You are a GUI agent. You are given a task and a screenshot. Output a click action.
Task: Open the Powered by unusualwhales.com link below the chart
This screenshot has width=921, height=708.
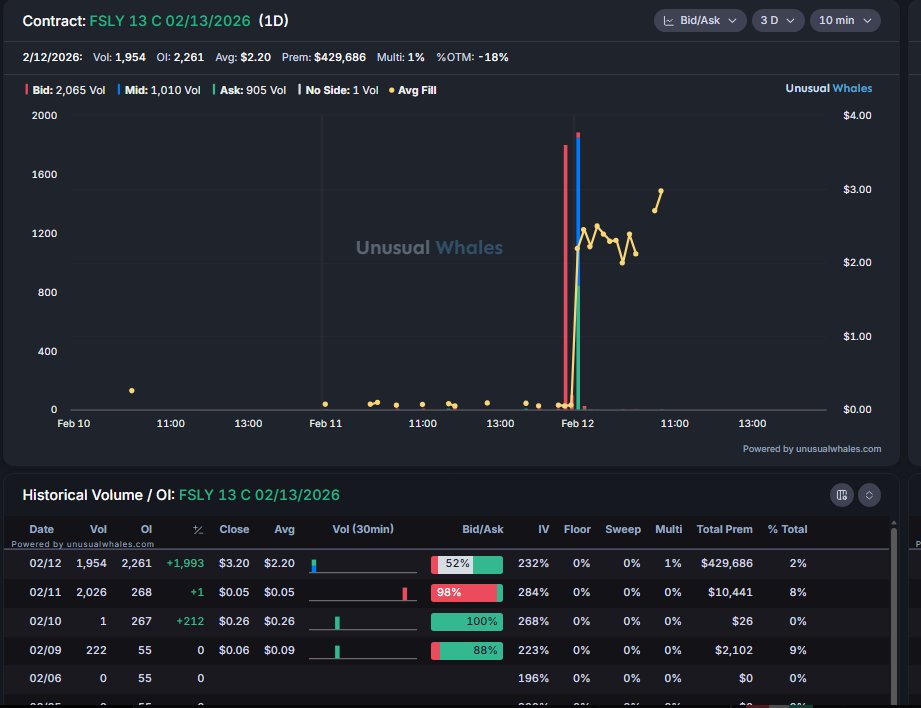coord(812,449)
